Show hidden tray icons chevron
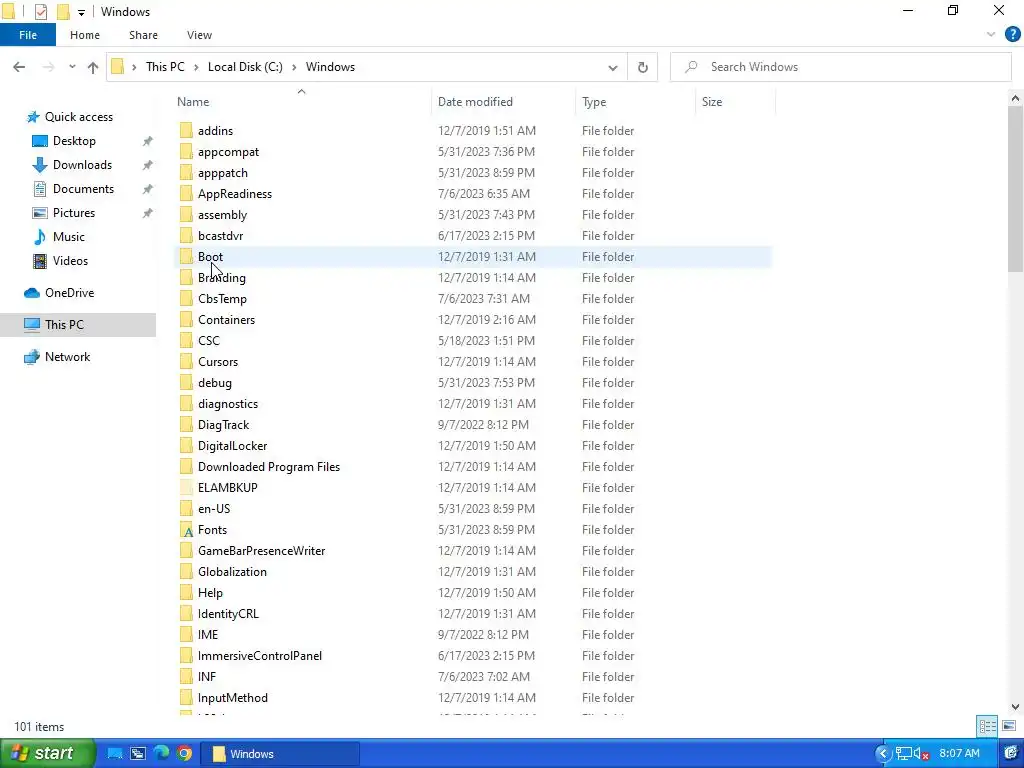The image size is (1024, 768). pyautogui.click(x=883, y=754)
